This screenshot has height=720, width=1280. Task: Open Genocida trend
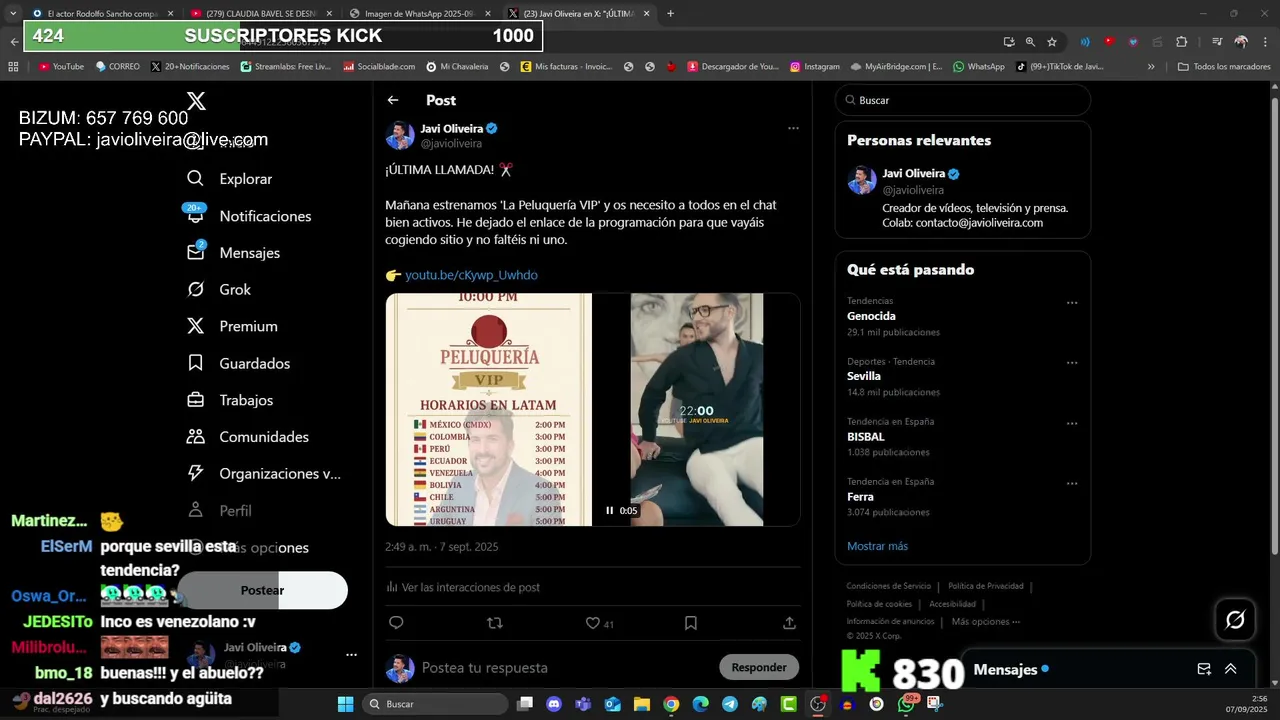coord(871,316)
